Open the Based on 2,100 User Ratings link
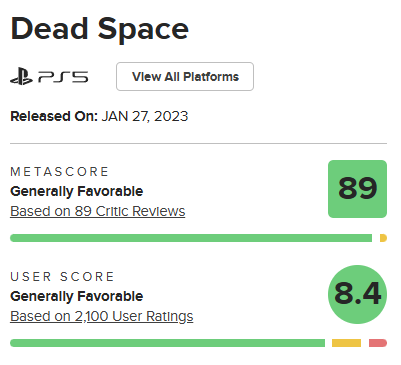Image resolution: width=401 pixels, height=365 pixels. (x=102, y=316)
